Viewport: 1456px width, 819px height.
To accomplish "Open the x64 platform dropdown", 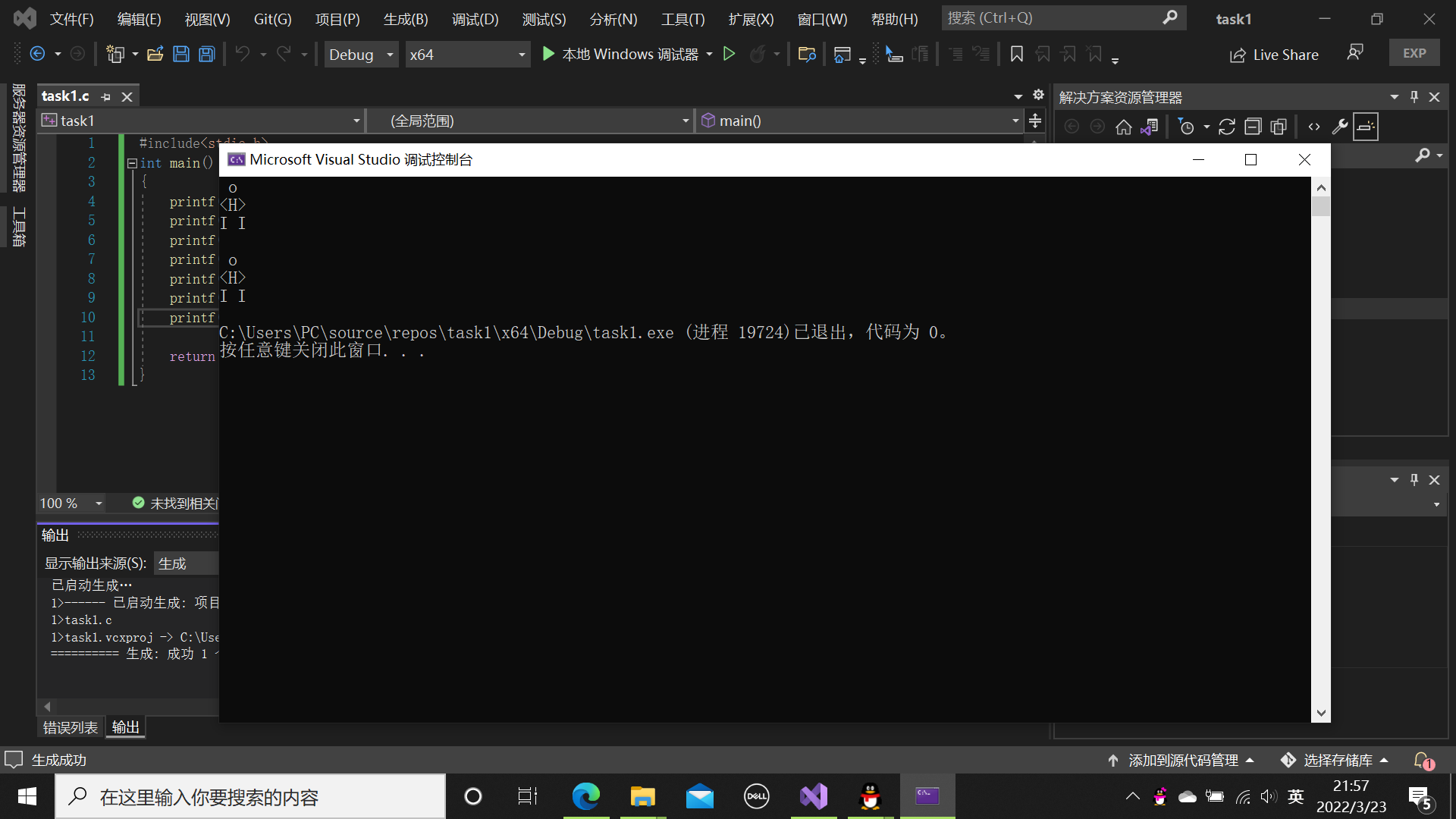I will pos(521,55).
